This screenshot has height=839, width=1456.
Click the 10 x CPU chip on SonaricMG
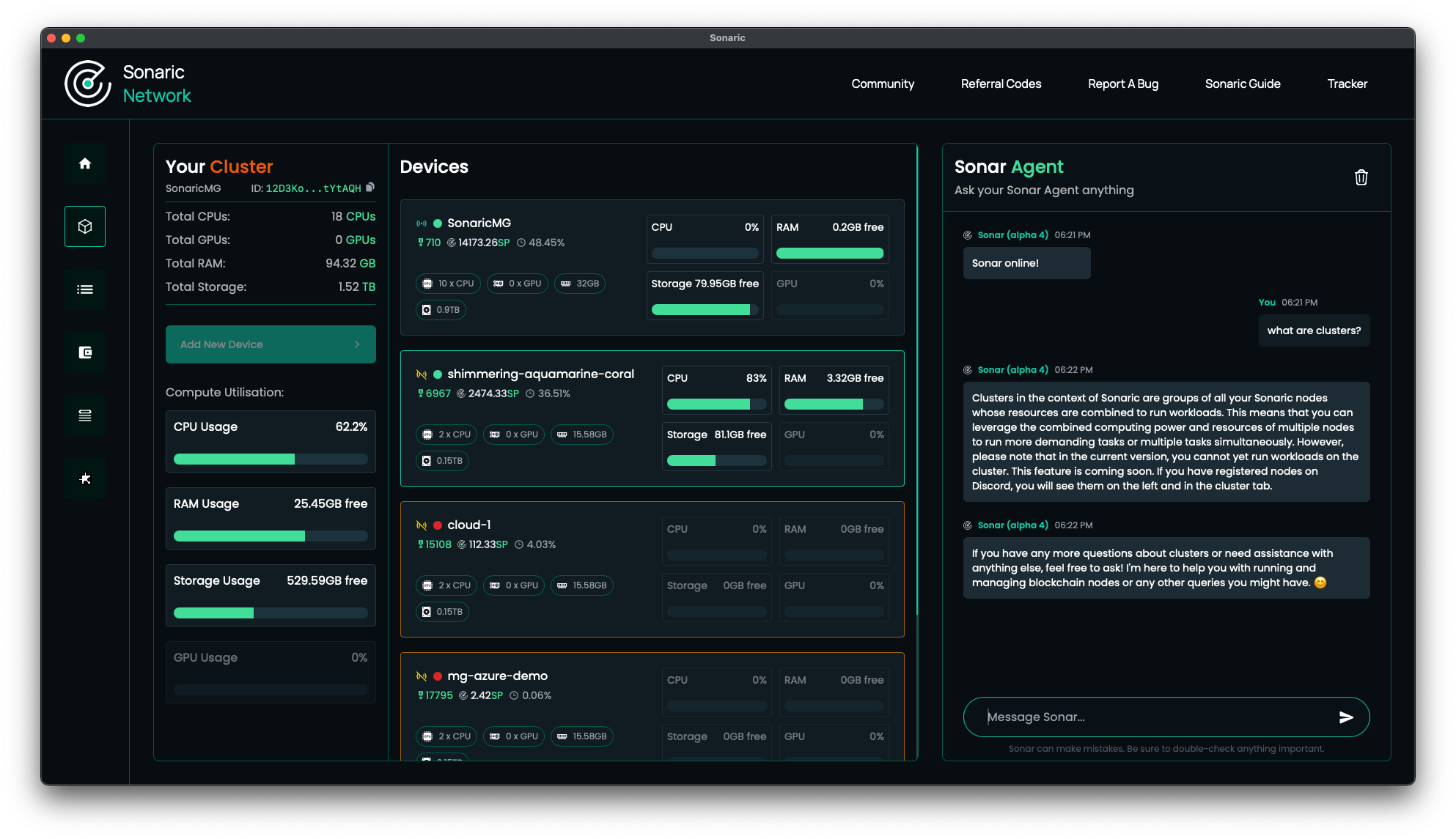(449, 284)
